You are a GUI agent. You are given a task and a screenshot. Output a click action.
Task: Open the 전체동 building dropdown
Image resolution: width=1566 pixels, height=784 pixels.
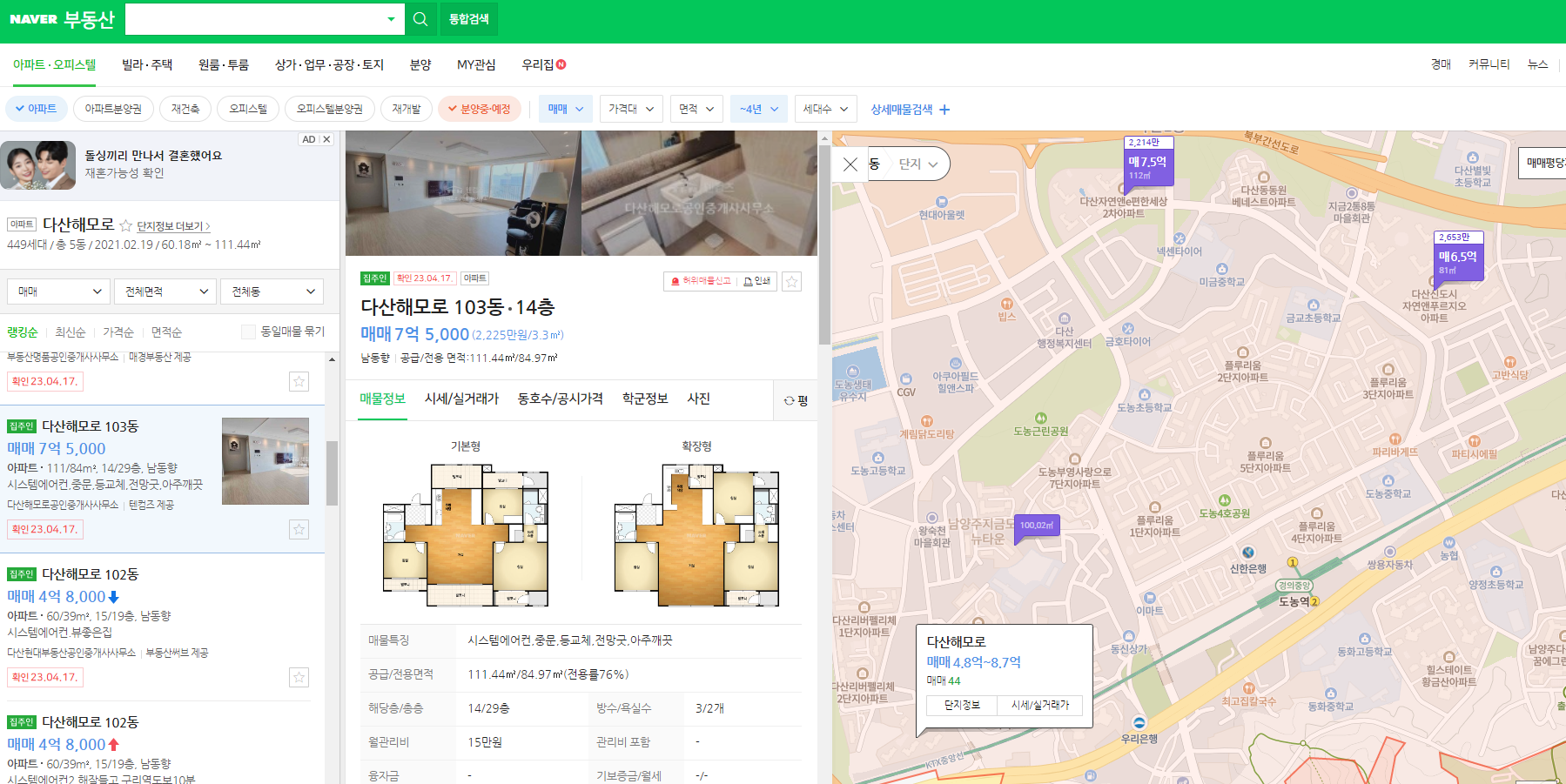(272, 291)
